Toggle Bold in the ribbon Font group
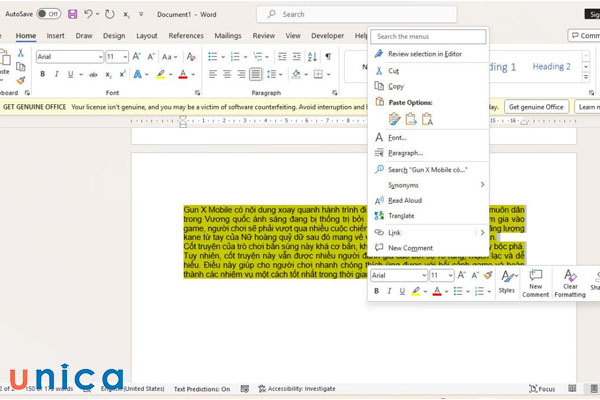The height and width of the screenshot is (400, 600). click(41, 74)
